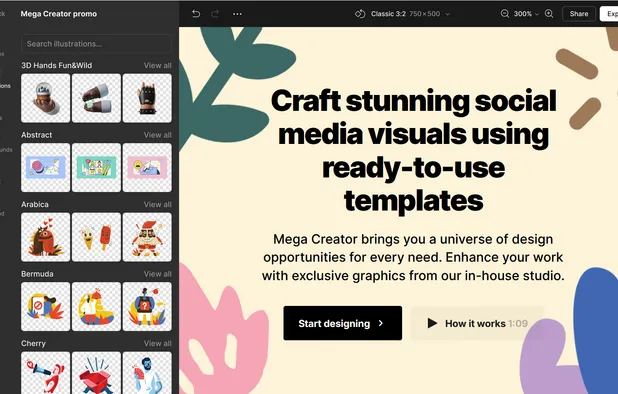Screen dimensions: 618x394
Task: Select the Cherry megaphone illustration
Action: tap(46, 373)
